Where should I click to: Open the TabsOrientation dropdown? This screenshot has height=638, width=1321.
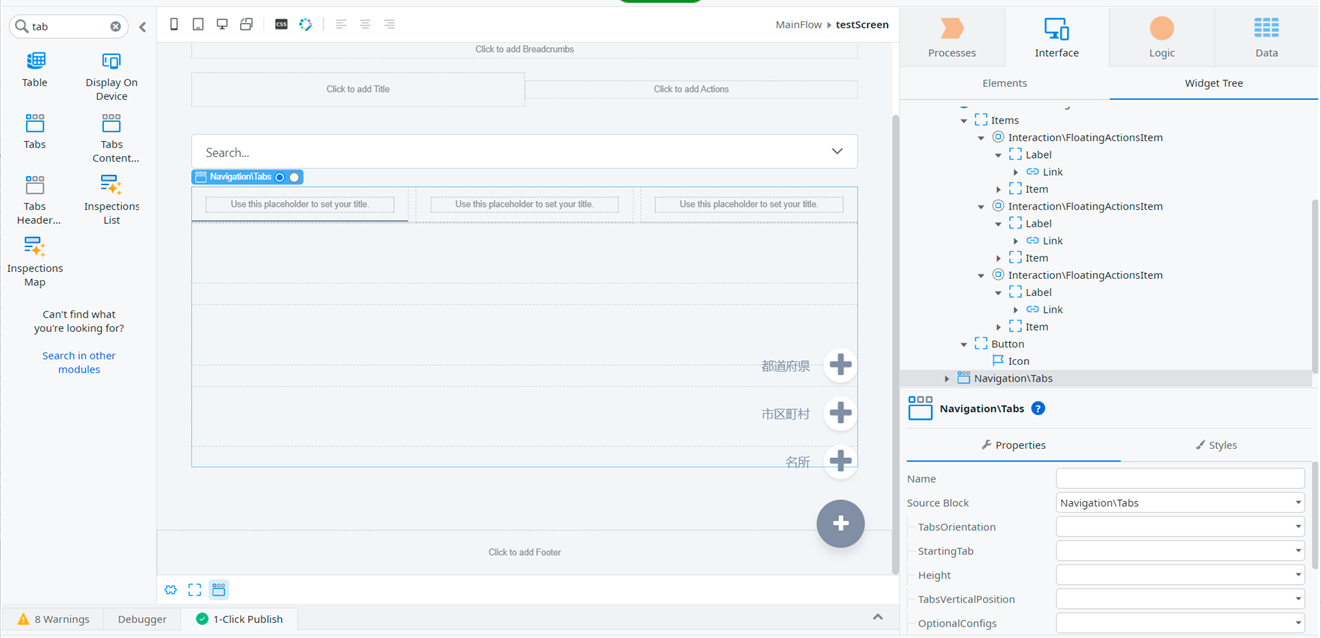[x=1180, y=527]
